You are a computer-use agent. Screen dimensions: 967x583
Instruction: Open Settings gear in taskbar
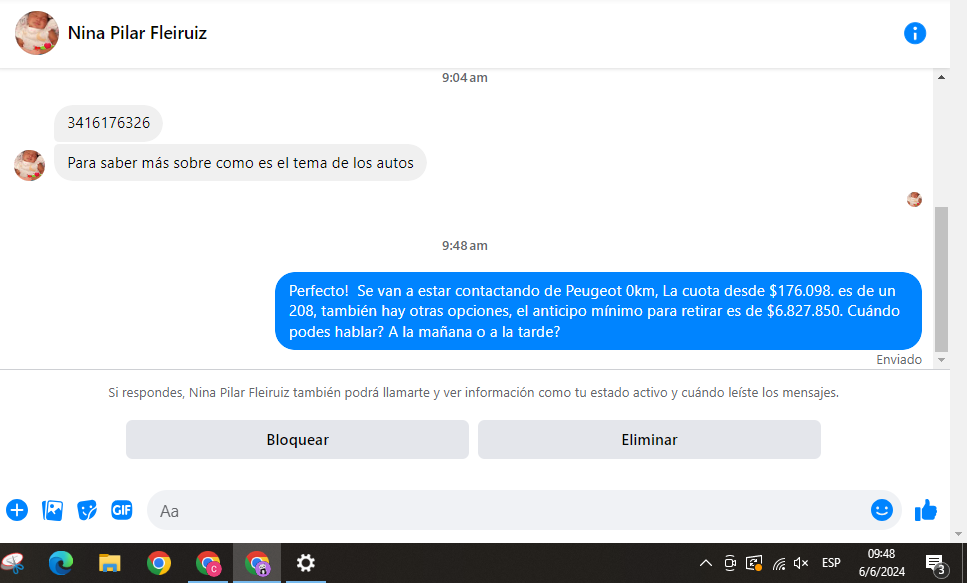306,563
